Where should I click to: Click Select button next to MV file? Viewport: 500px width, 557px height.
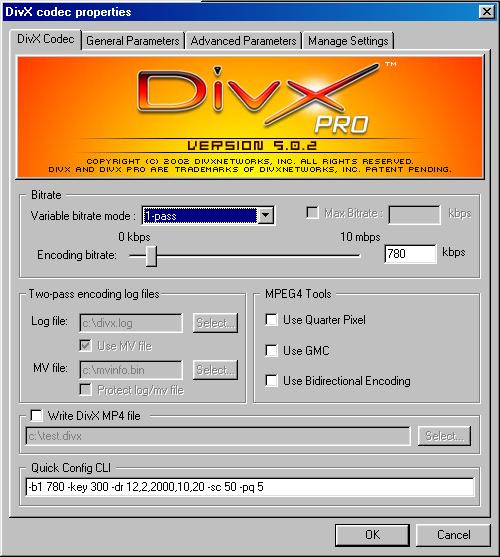(x=215, y=370)
